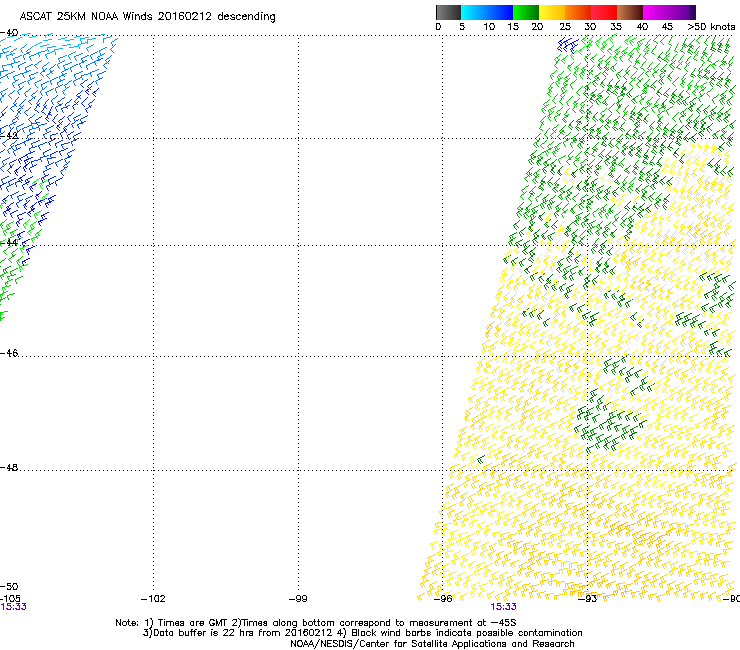Select the yellow 20-25 knots legend swatch

coord(552,12)
